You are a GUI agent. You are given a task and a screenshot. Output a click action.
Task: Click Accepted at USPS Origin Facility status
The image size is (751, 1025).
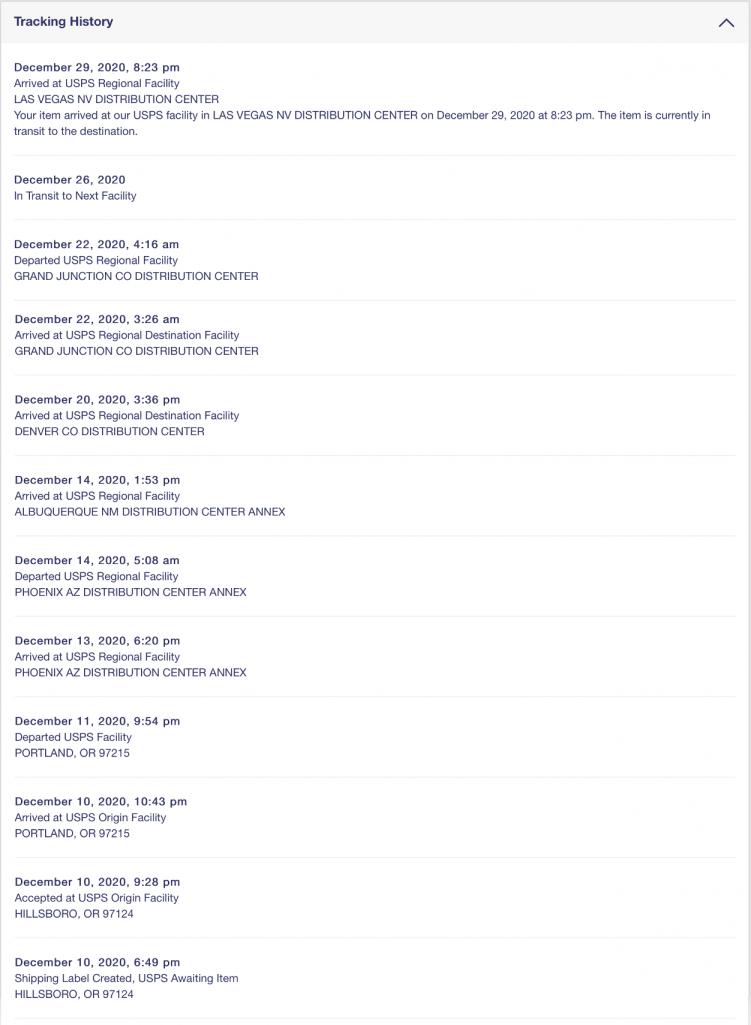click(x=97, y=898)
